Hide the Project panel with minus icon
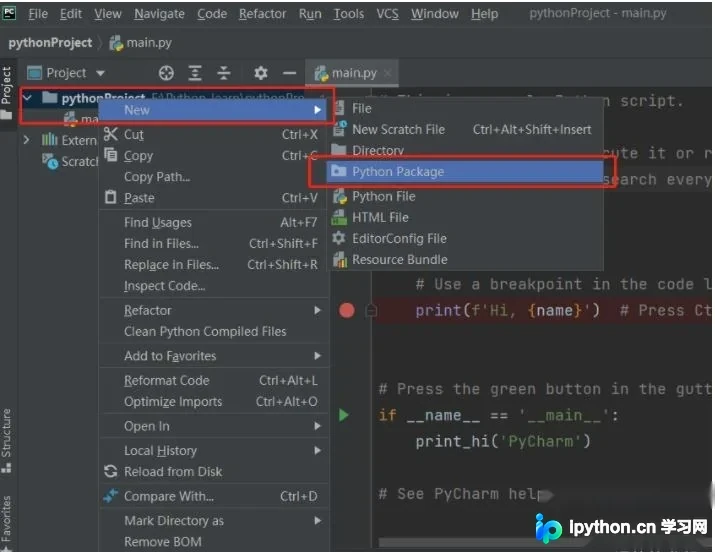Image resolution: width=715 pixels, height=552 pixels. [289, 73]
